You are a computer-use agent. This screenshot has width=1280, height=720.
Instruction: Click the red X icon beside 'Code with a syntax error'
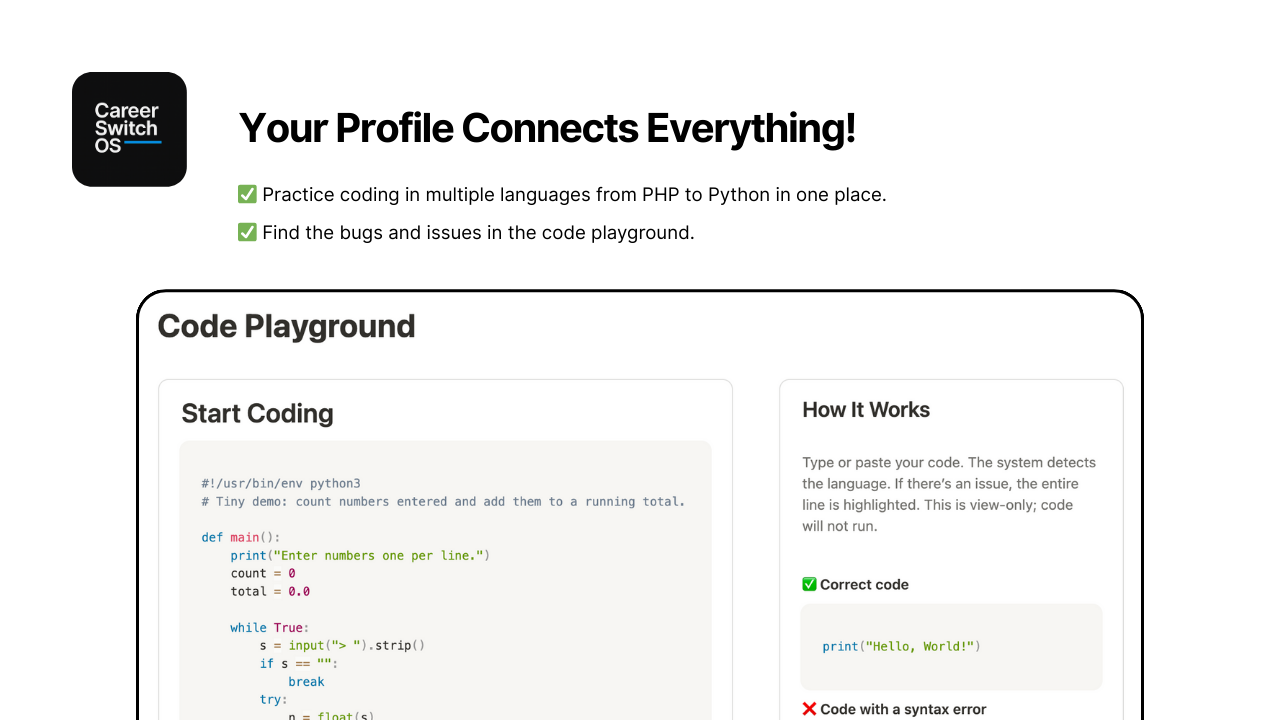810,709
